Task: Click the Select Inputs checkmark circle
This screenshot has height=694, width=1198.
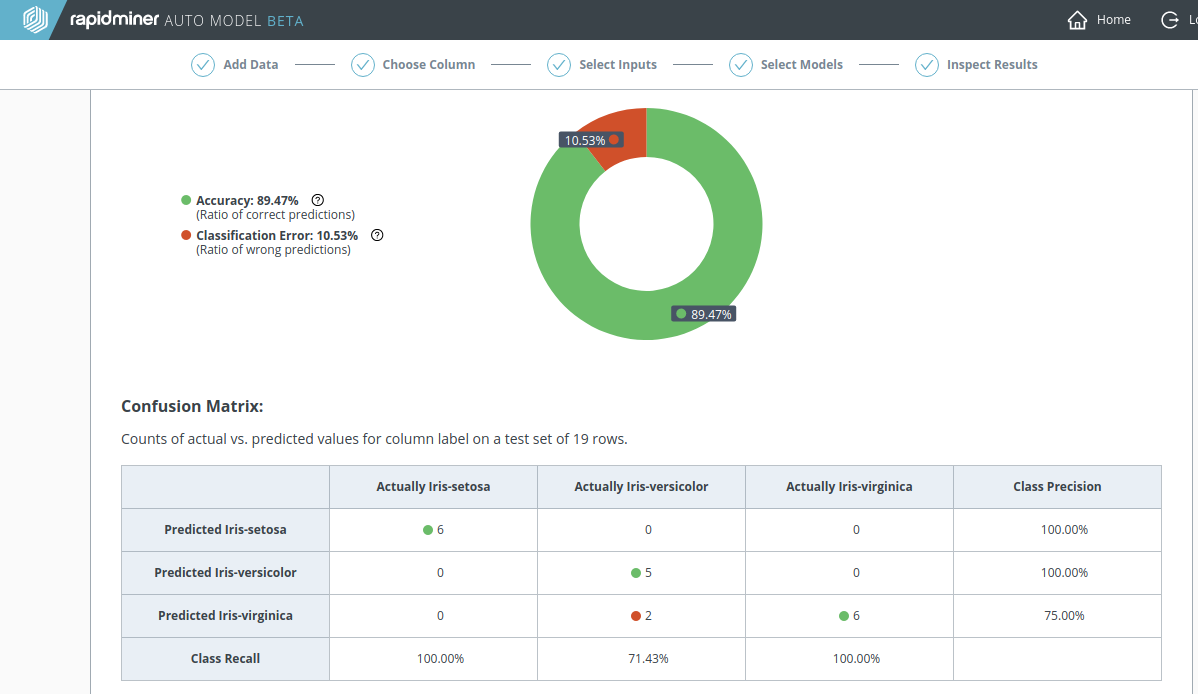Action: [559, 65]
